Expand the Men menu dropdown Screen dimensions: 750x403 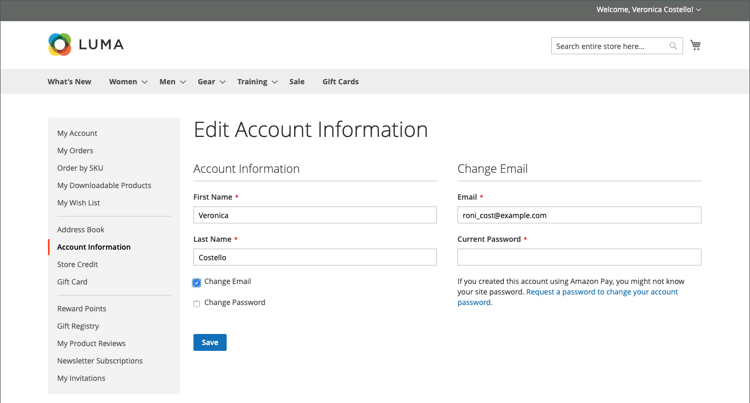tap(183, 82)
